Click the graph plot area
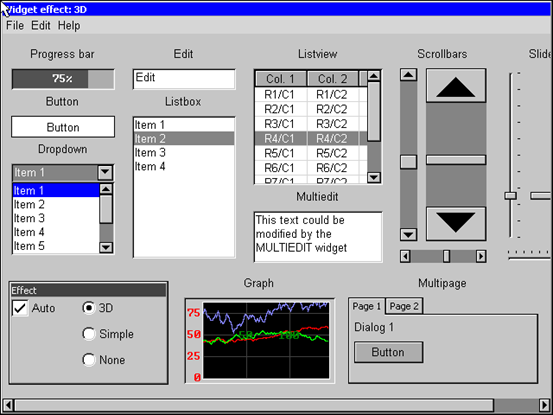 pos(266,340)
